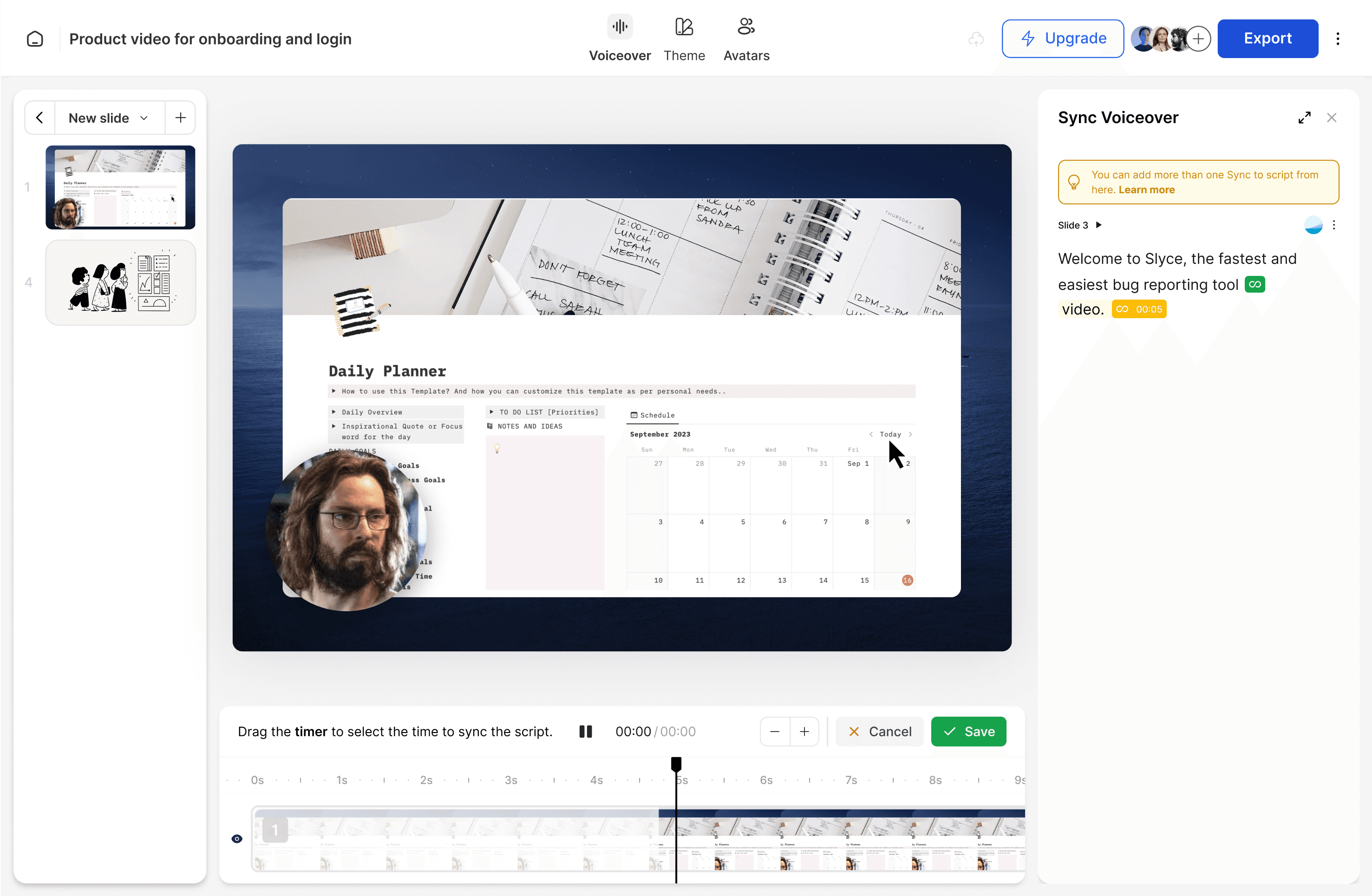Open the Learn more link

[x=1146, y=190]
